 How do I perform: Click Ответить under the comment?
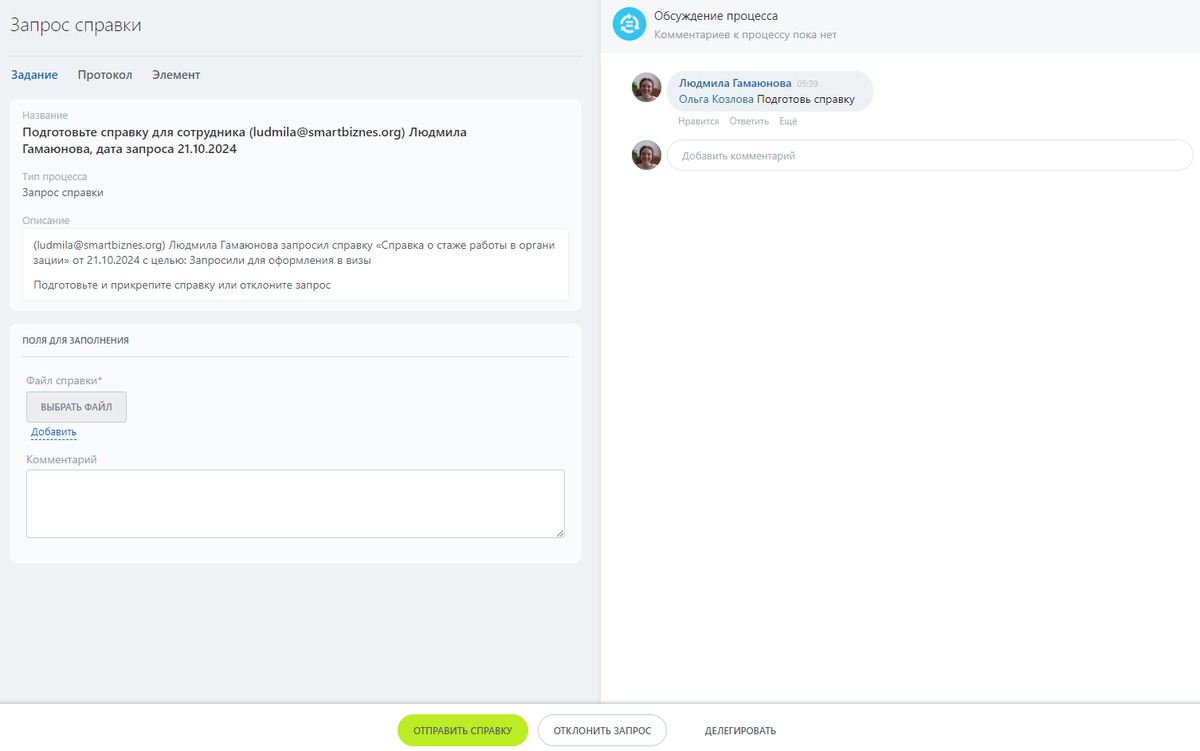(x=749, y=121)
